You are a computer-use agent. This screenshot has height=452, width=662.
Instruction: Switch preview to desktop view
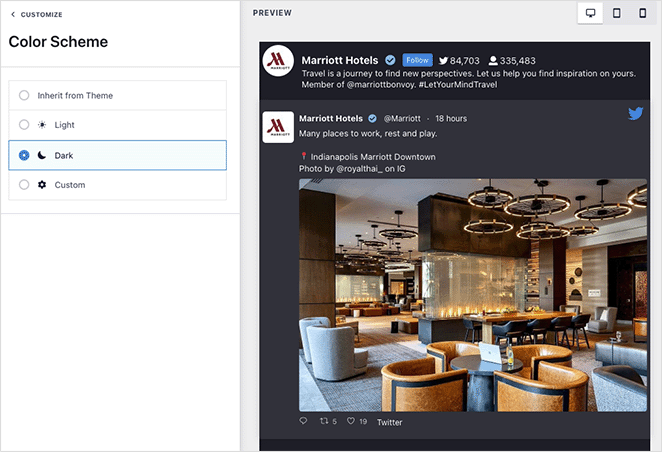pos(590,13)
